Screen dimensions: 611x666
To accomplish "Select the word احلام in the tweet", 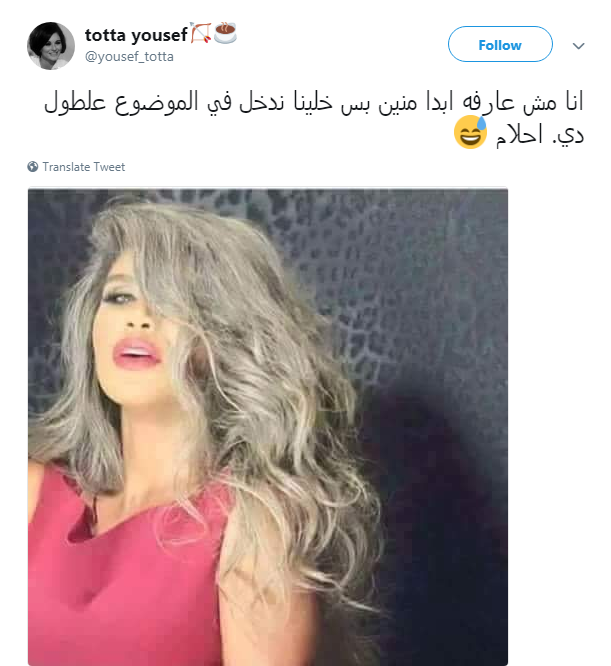I will click(519, 134).
